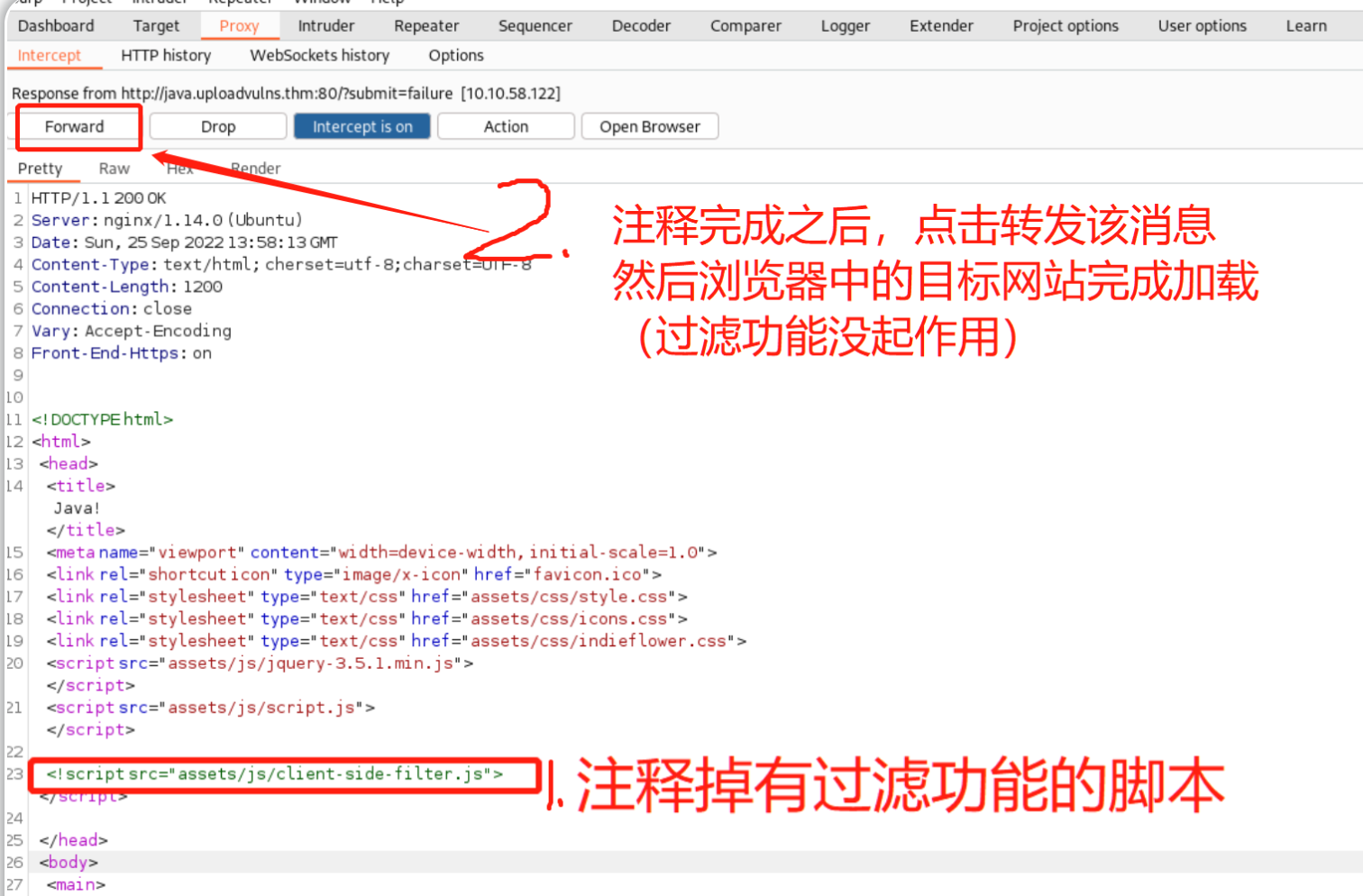The height and width of the screenshot is (896, 1363).
Task: Forward the intercepted response
Action: [75, 126]
